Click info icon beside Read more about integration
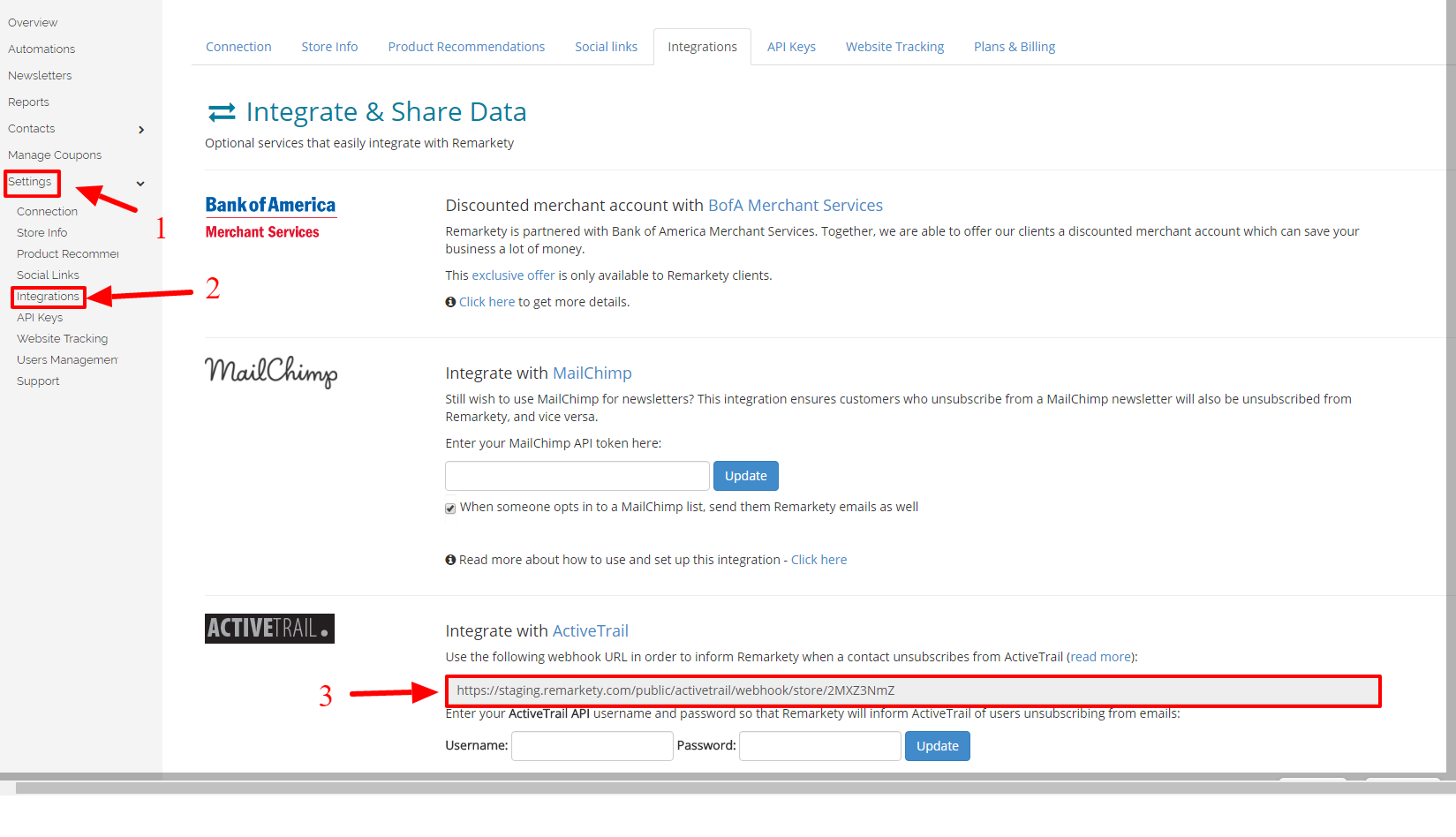The width and height of the screenshot is (1456, 837). tap(450, 560)
